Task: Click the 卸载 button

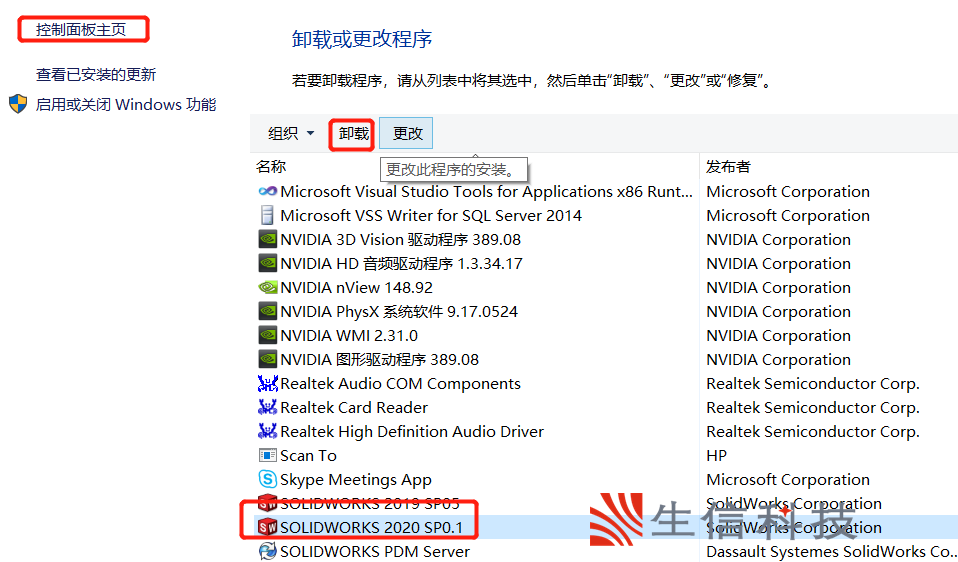Action: coord(354,133)
